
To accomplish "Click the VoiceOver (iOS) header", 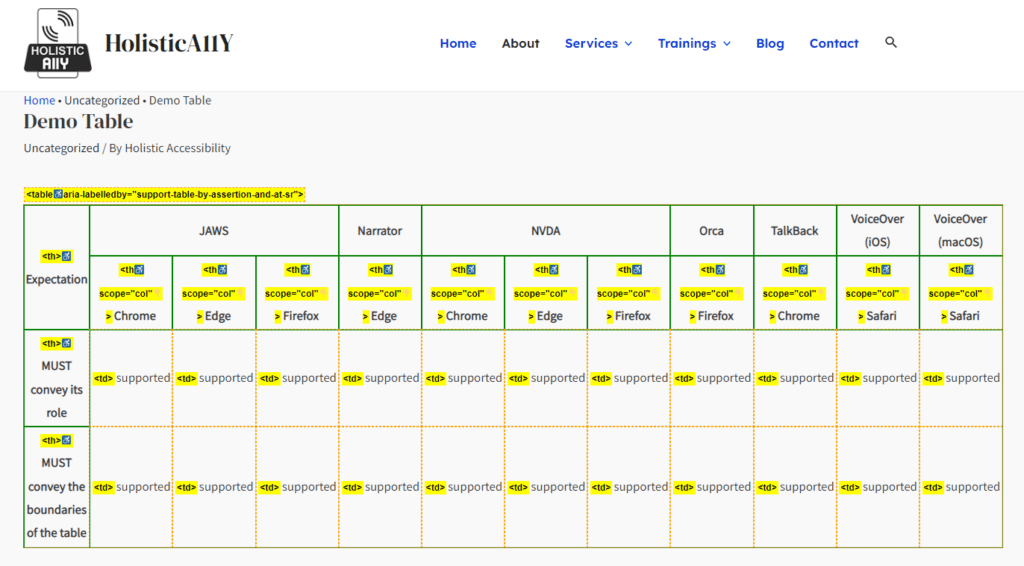I will (878, 230).
